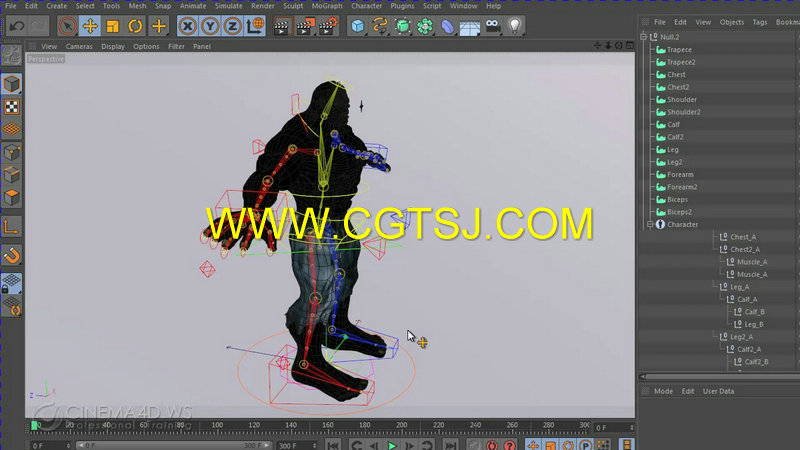Open the deformer objects icon
Screen dimensions: 800x450
pos(447,26)
